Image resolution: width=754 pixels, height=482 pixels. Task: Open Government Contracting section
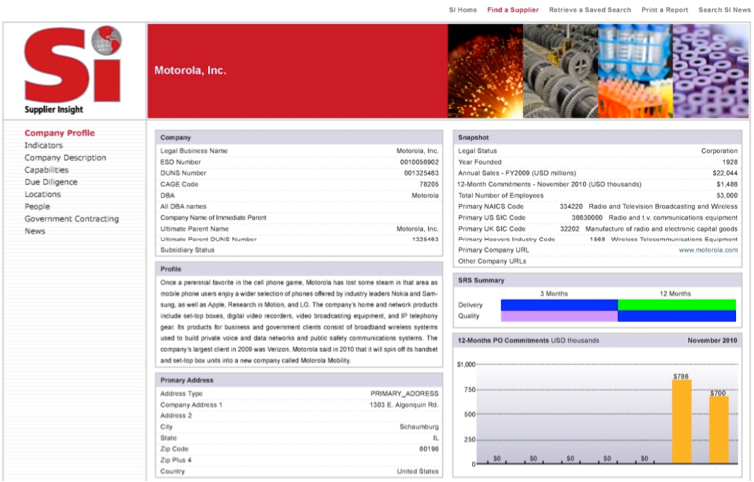click(72, 219)
